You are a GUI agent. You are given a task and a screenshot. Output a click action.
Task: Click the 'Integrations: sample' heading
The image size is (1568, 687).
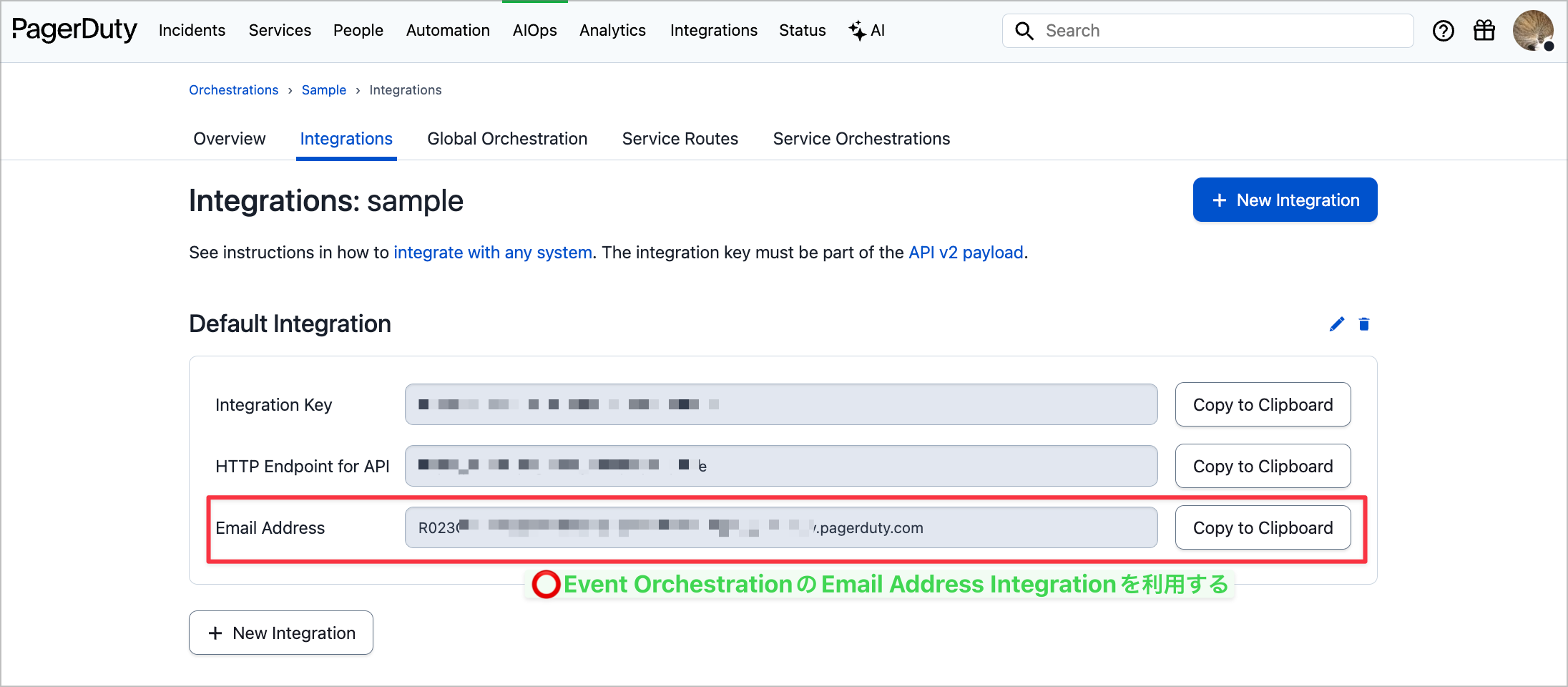326,201
